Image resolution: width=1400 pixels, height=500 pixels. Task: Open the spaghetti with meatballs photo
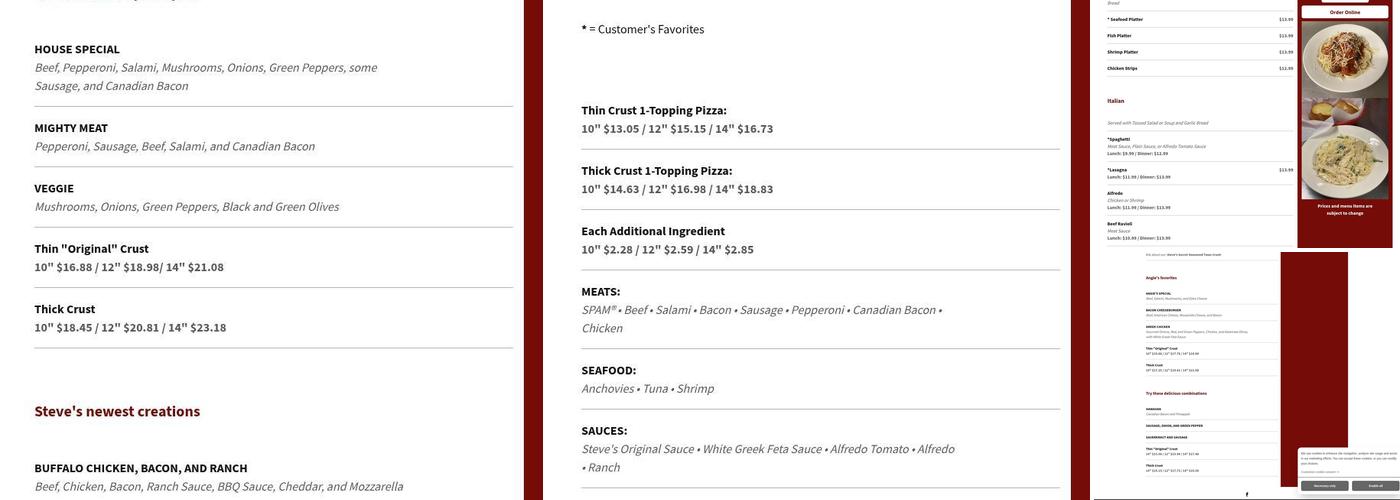click(x=1345, y=60)
